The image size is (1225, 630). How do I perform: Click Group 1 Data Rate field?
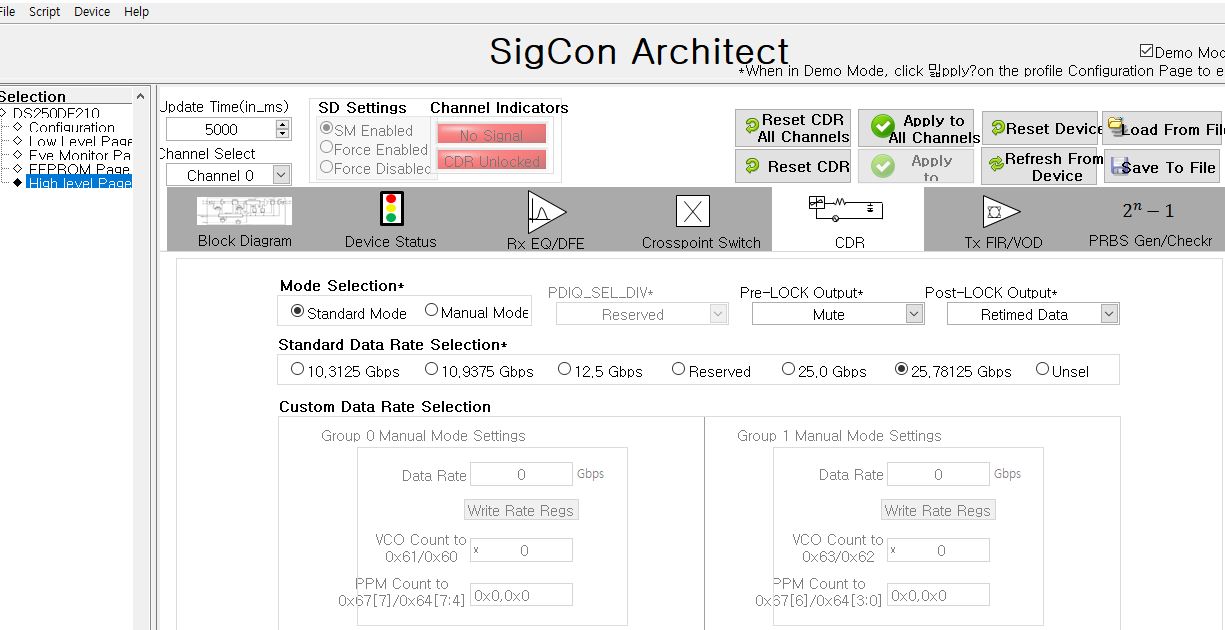[938, 474]
